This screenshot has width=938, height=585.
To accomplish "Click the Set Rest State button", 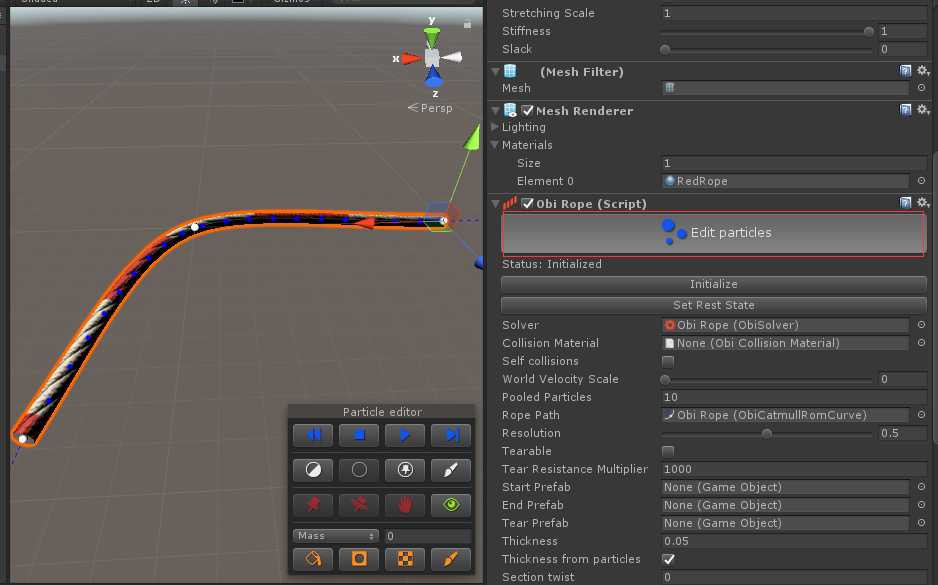I will click(714, 305).
